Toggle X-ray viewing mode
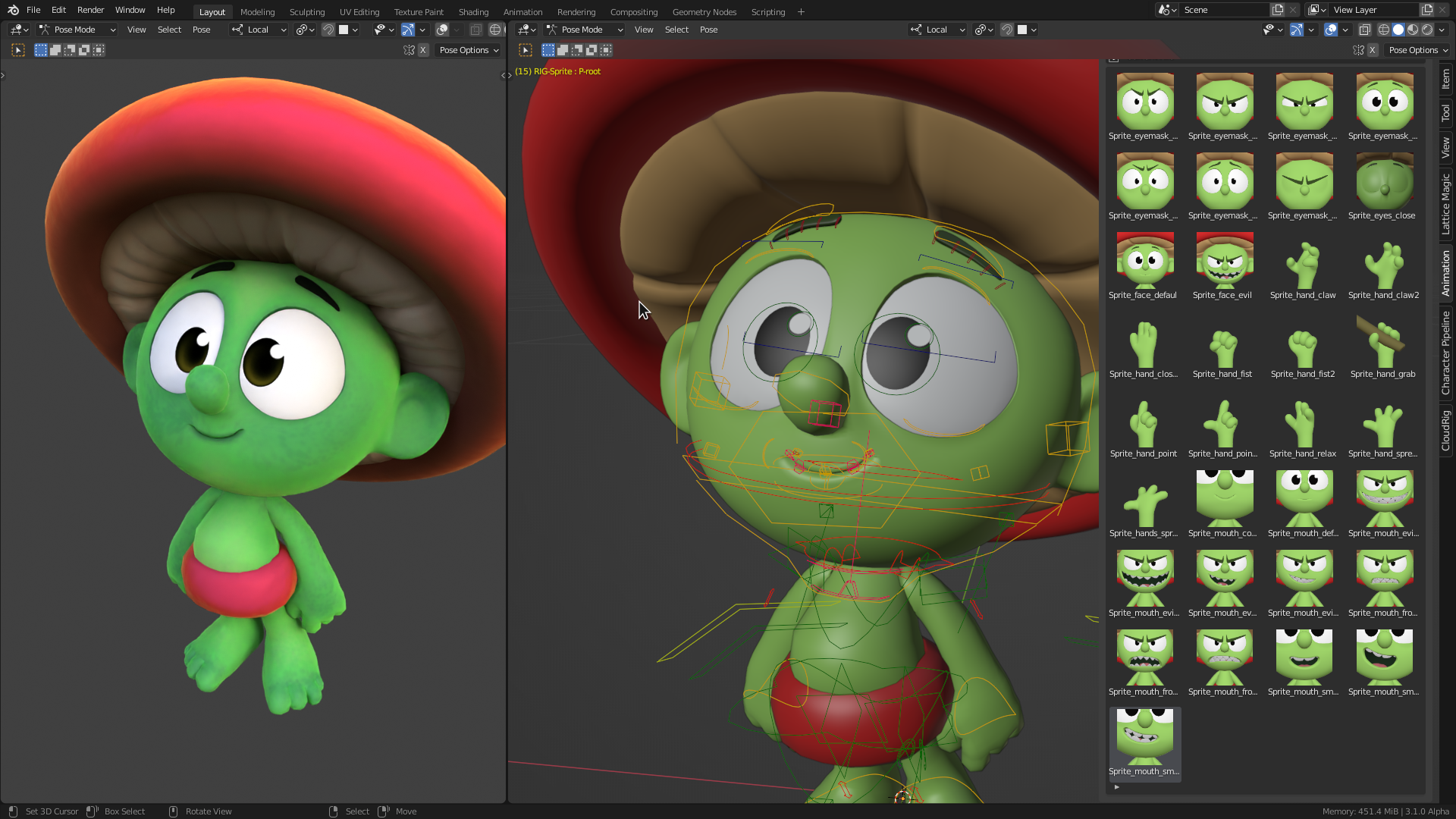 (x=1364, y=30)
